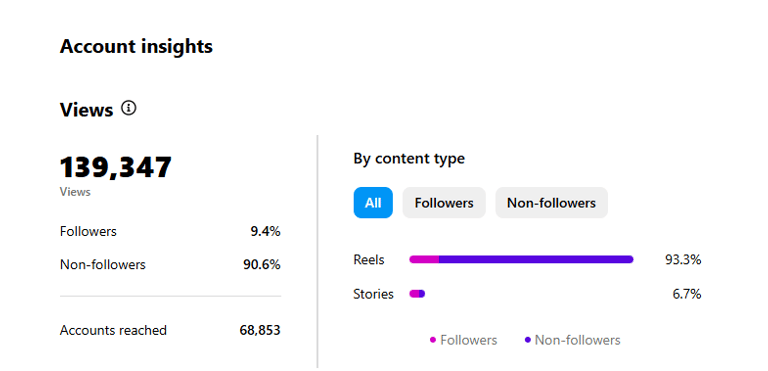Switch to the Followers filter tab
Image resolution: width=768 pixels, height=371 pixels.
[x=444, y=202]
